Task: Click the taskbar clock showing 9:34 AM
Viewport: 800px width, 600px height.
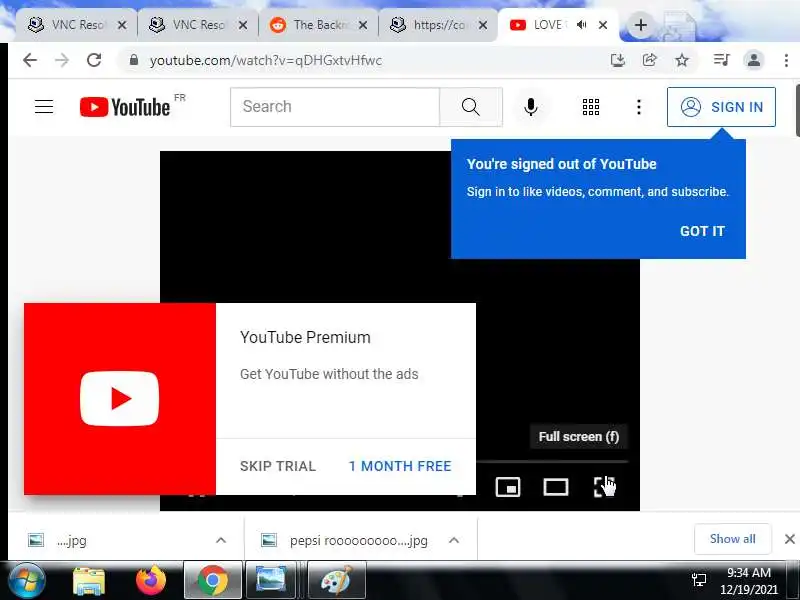Action: 748,581
